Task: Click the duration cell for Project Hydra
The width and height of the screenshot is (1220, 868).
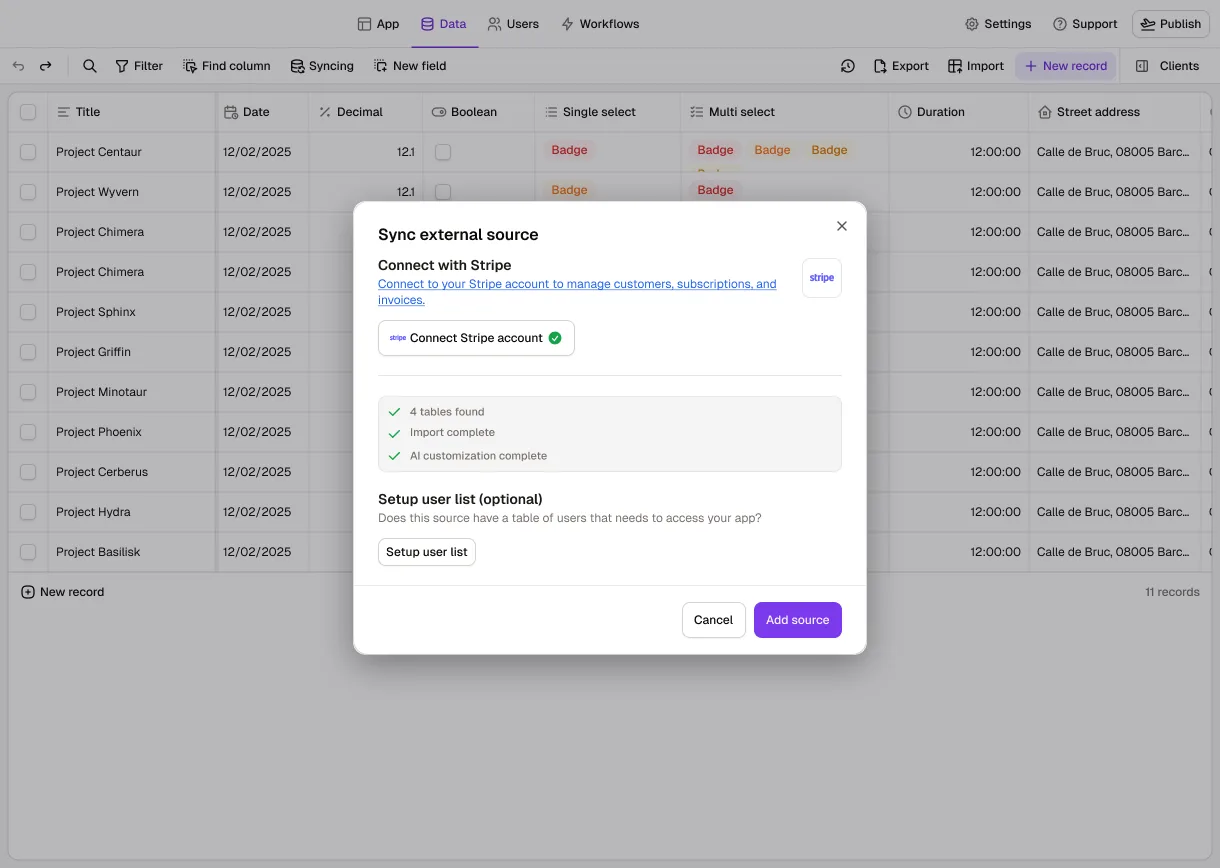Action: [959, 512]
